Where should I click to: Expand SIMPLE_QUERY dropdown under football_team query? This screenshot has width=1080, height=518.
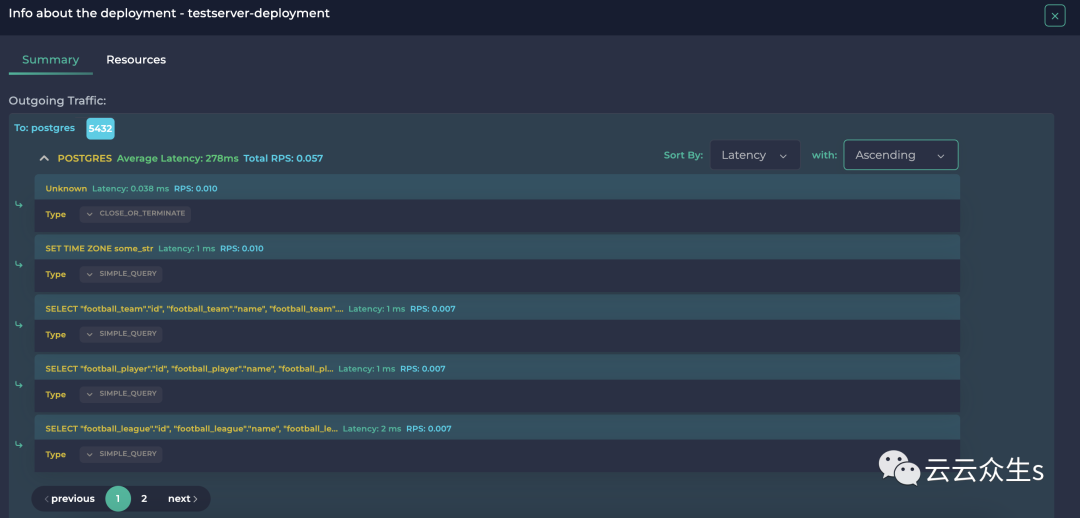click(121, 334)
